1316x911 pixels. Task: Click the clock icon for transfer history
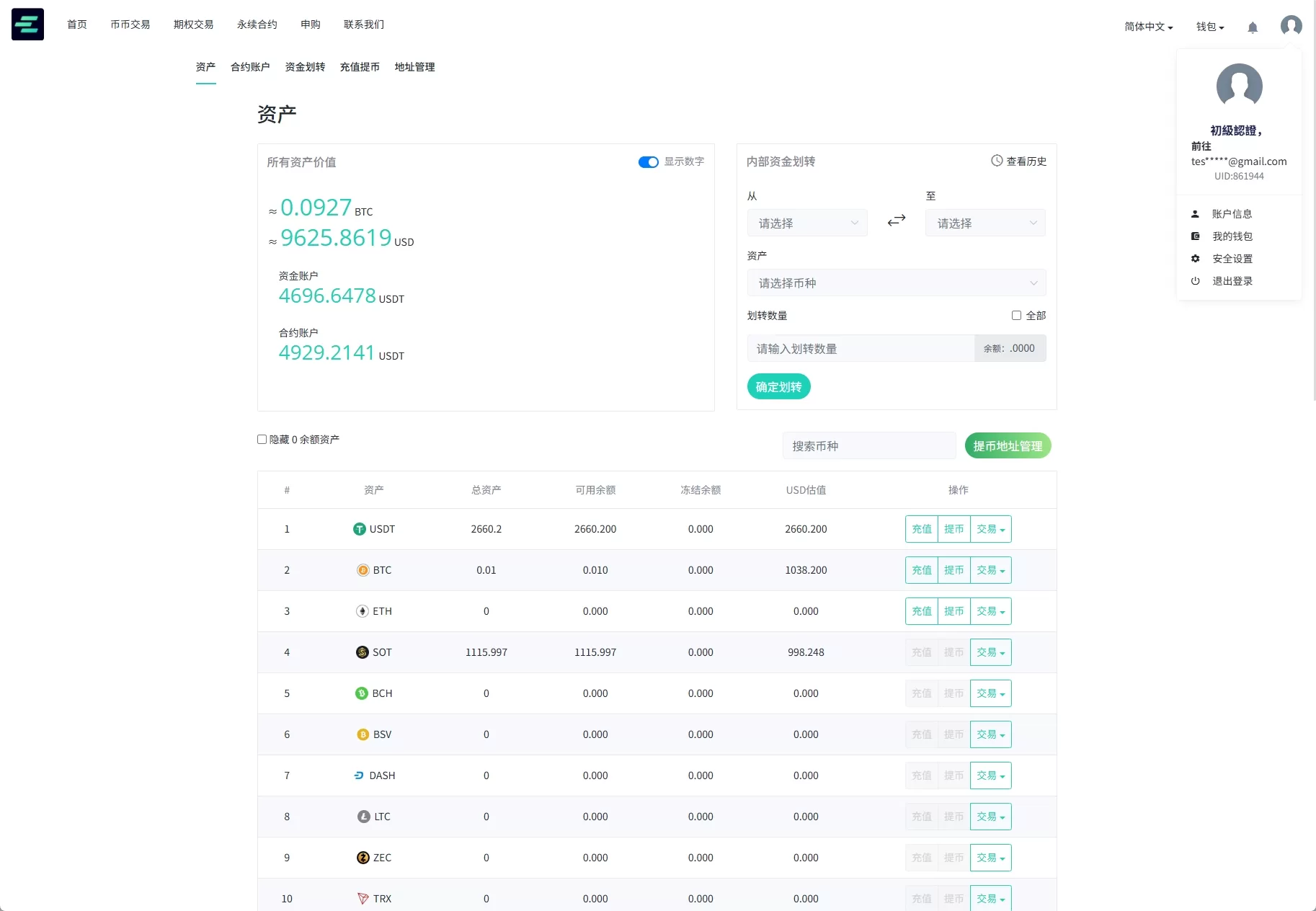pyautogui.click(x=997, y=161)
